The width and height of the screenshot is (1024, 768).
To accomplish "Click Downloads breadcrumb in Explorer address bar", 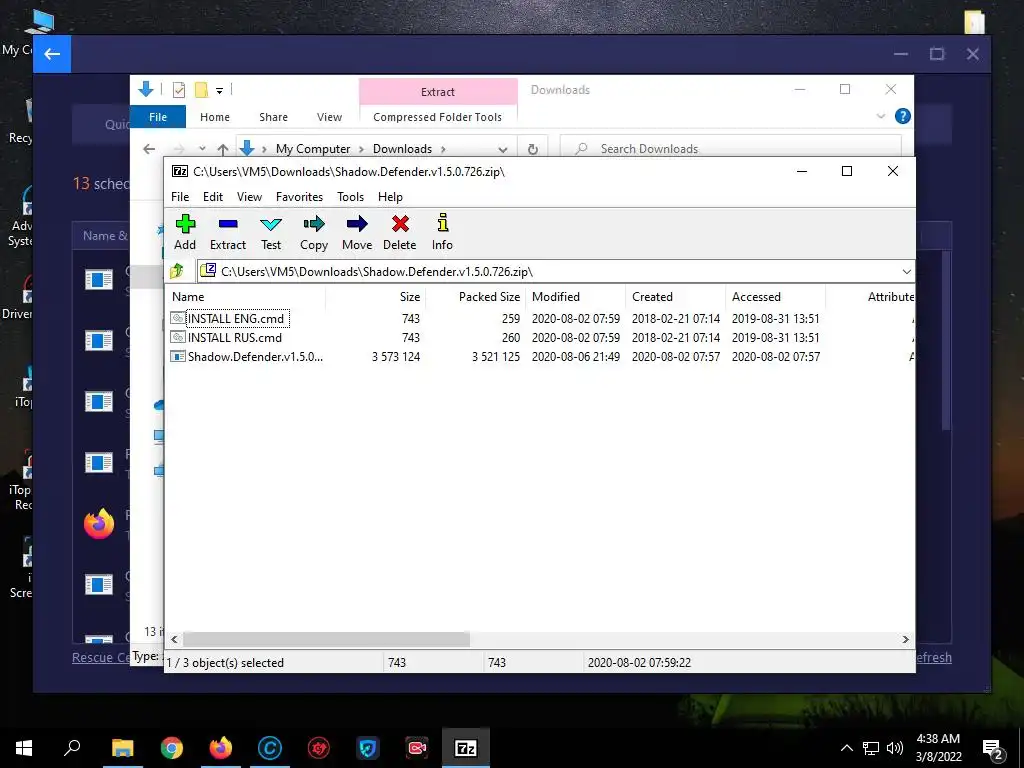I will pos(402,149).
